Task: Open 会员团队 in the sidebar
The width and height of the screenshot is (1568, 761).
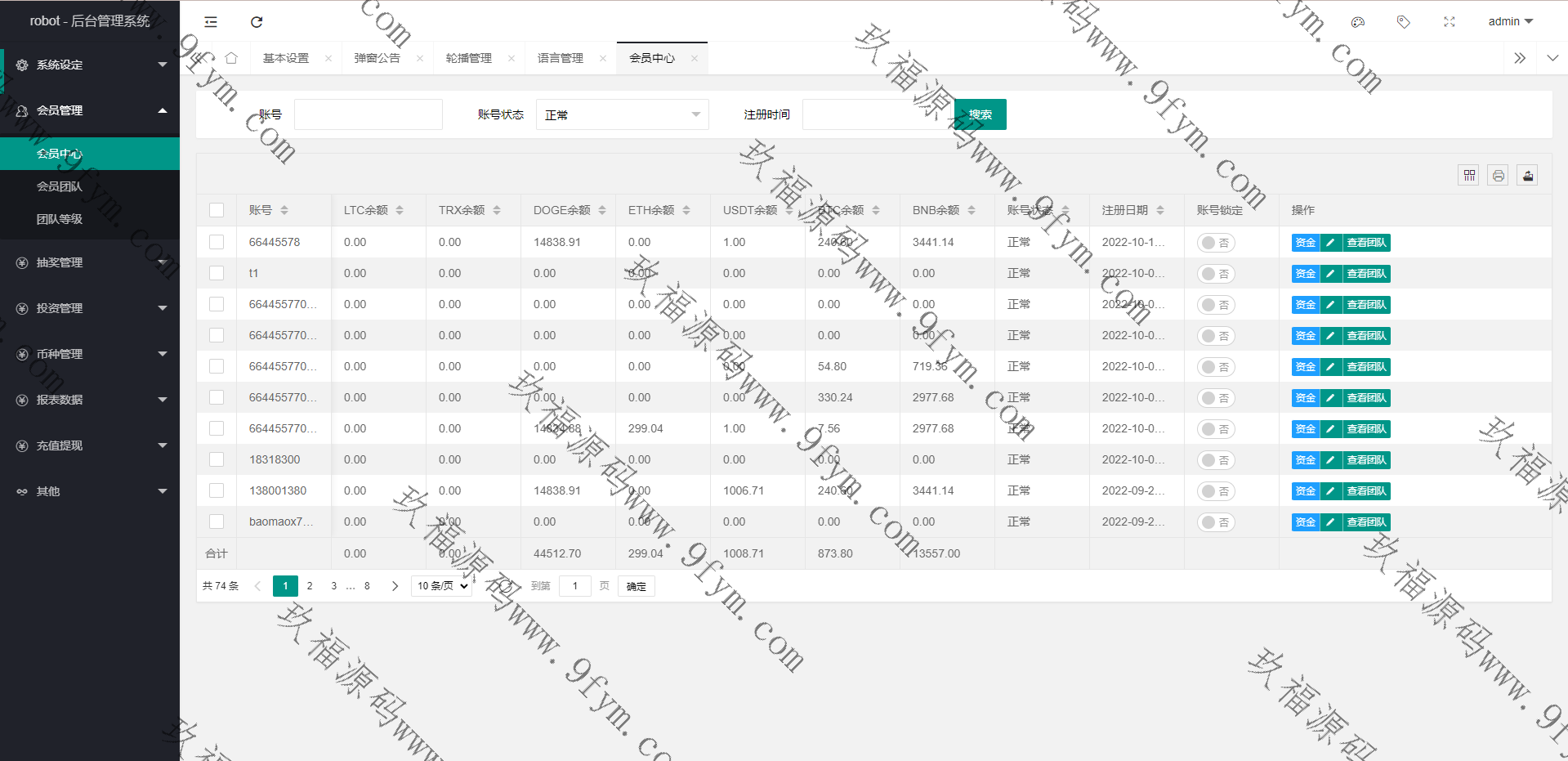Action: coord(60,186)
